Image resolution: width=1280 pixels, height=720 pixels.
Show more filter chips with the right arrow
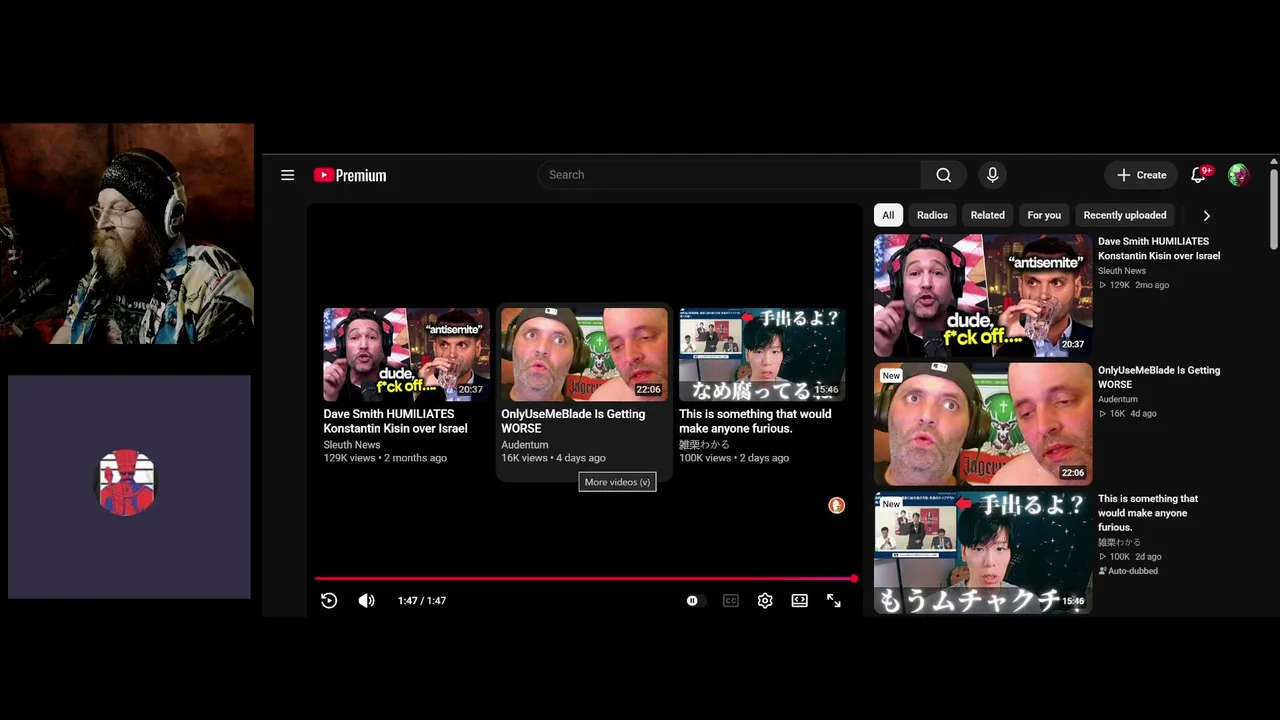pos(1206,215)
